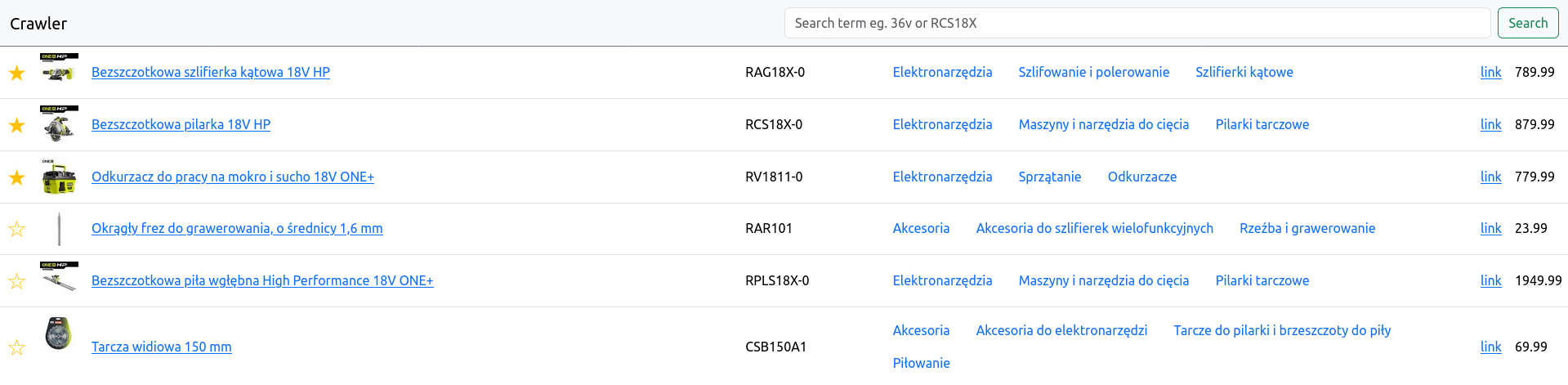Viewport: 1568px width, 385px height.
Task: Open Bezszczotkowa szlifierka kątowa 18V HP
Action: [x=211, y=72]
